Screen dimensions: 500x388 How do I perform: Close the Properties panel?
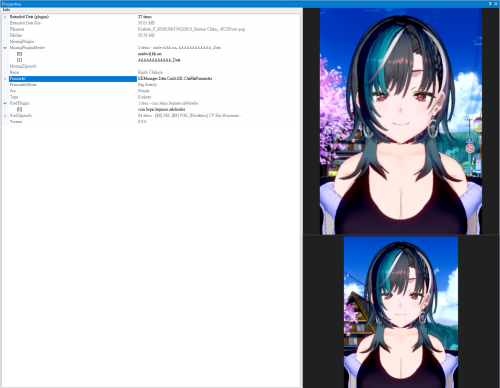pos(496,4)
